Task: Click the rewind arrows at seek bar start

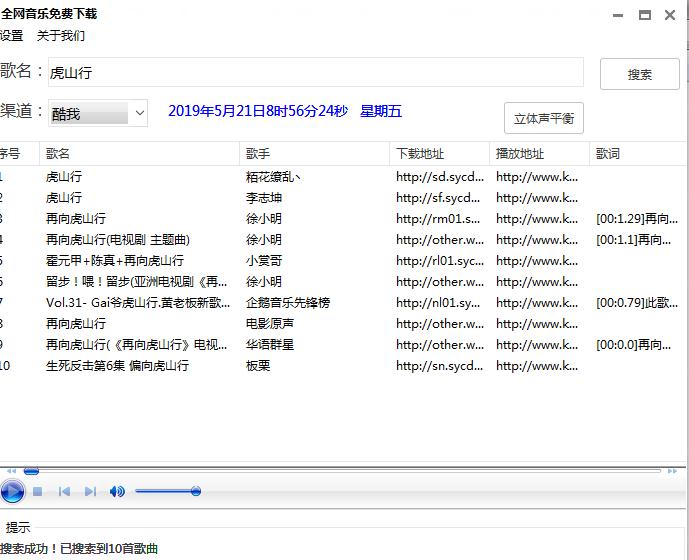Action: coord(11,471)
